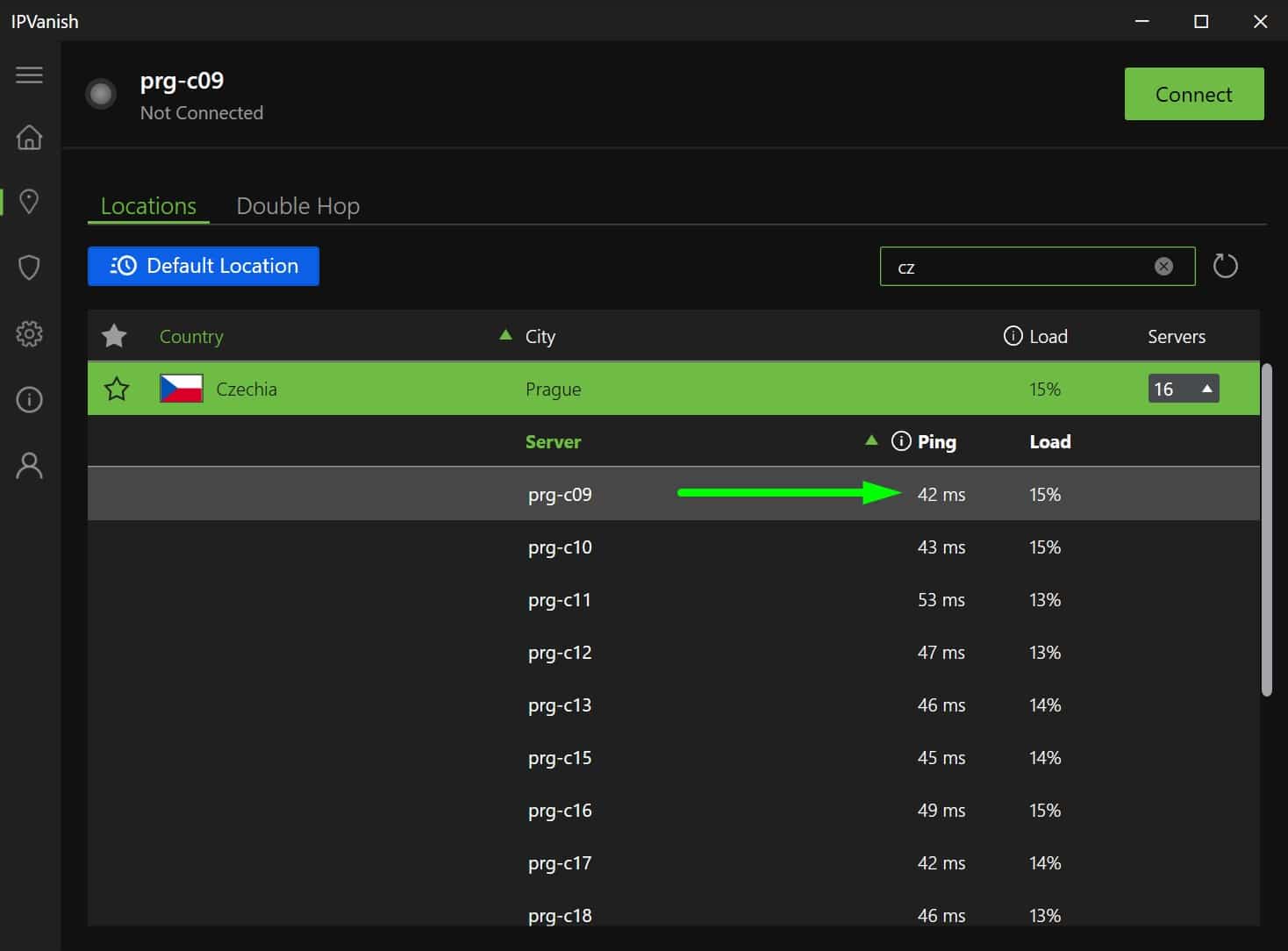Go to the Home sidebar icon
This screenshot has width=1288, height=951.
[x=29, y=137]
